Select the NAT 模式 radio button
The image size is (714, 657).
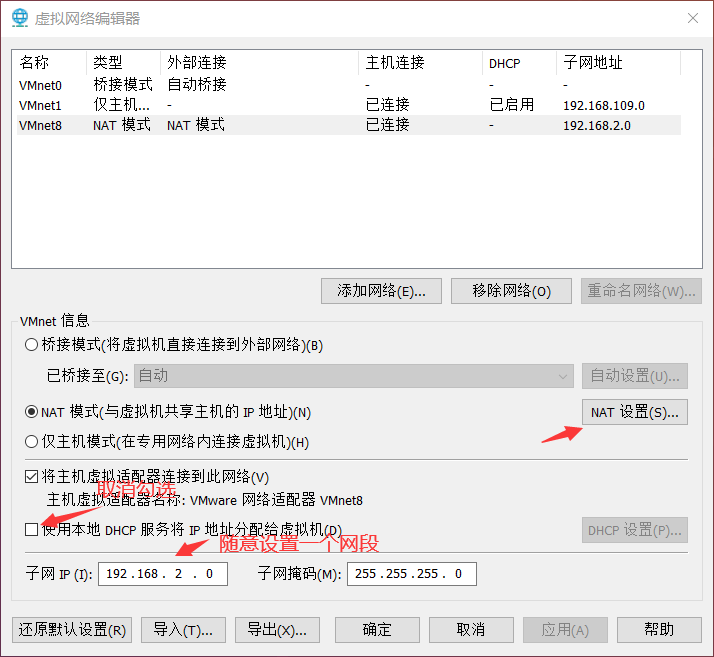click(31, 412)
